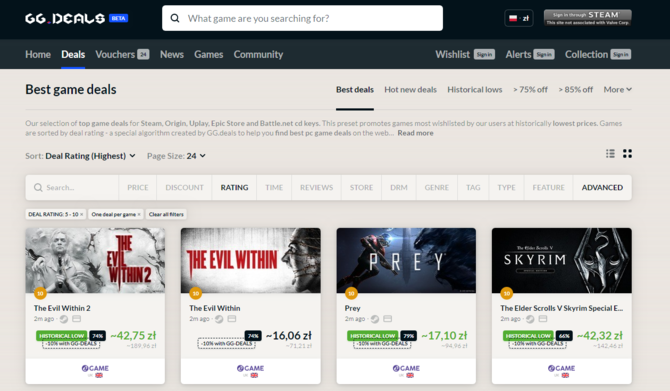Open the TIME filter
The width and height of the screenshot is (670, 391).
pyautogui.click(x=274, y=188)
